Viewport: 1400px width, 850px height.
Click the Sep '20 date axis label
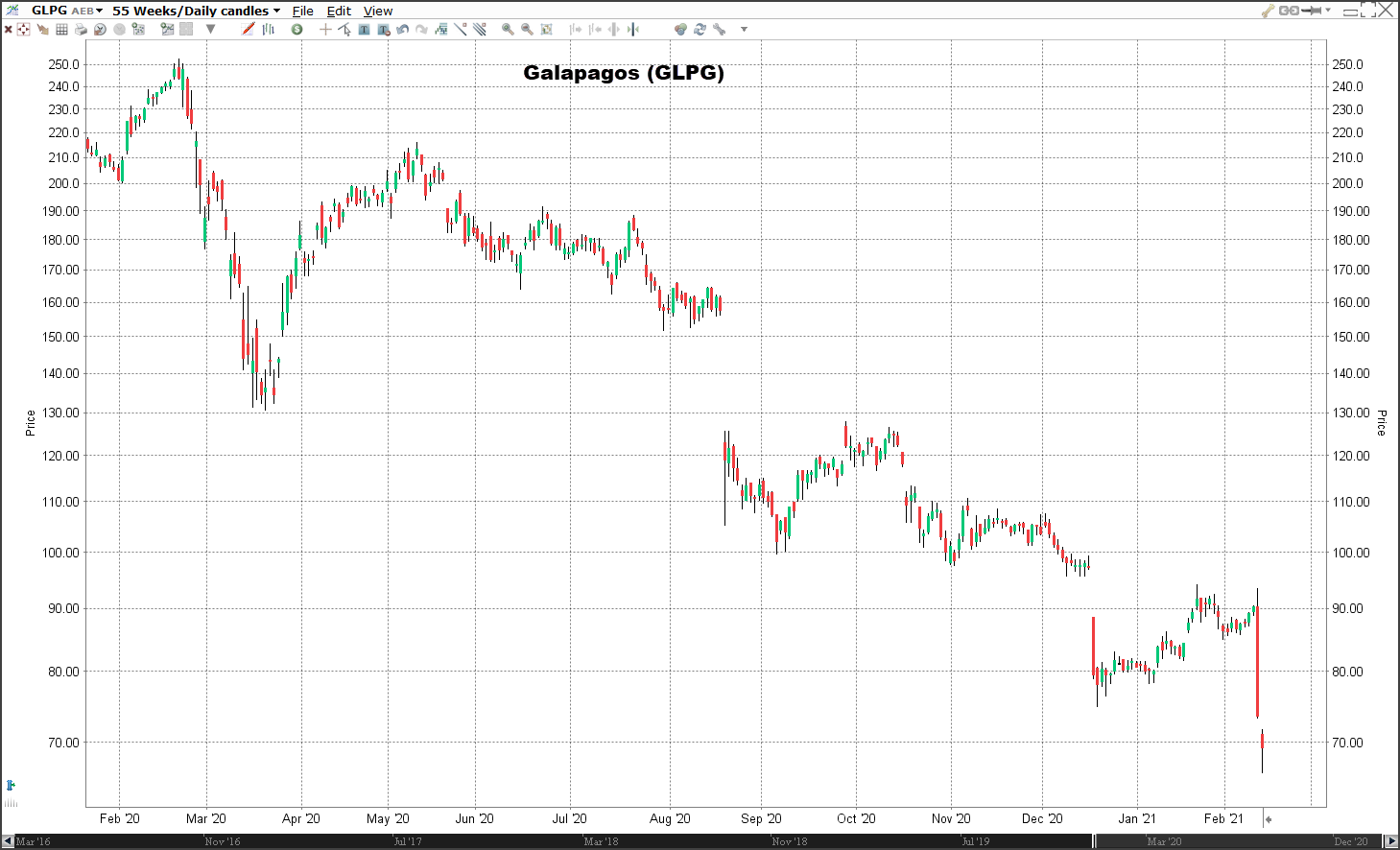[761, 818]
